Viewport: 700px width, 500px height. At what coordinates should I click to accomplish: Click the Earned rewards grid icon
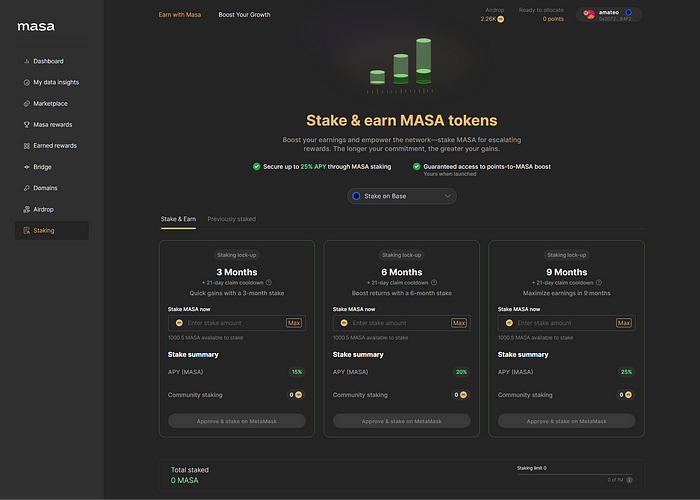coord(26,146)
